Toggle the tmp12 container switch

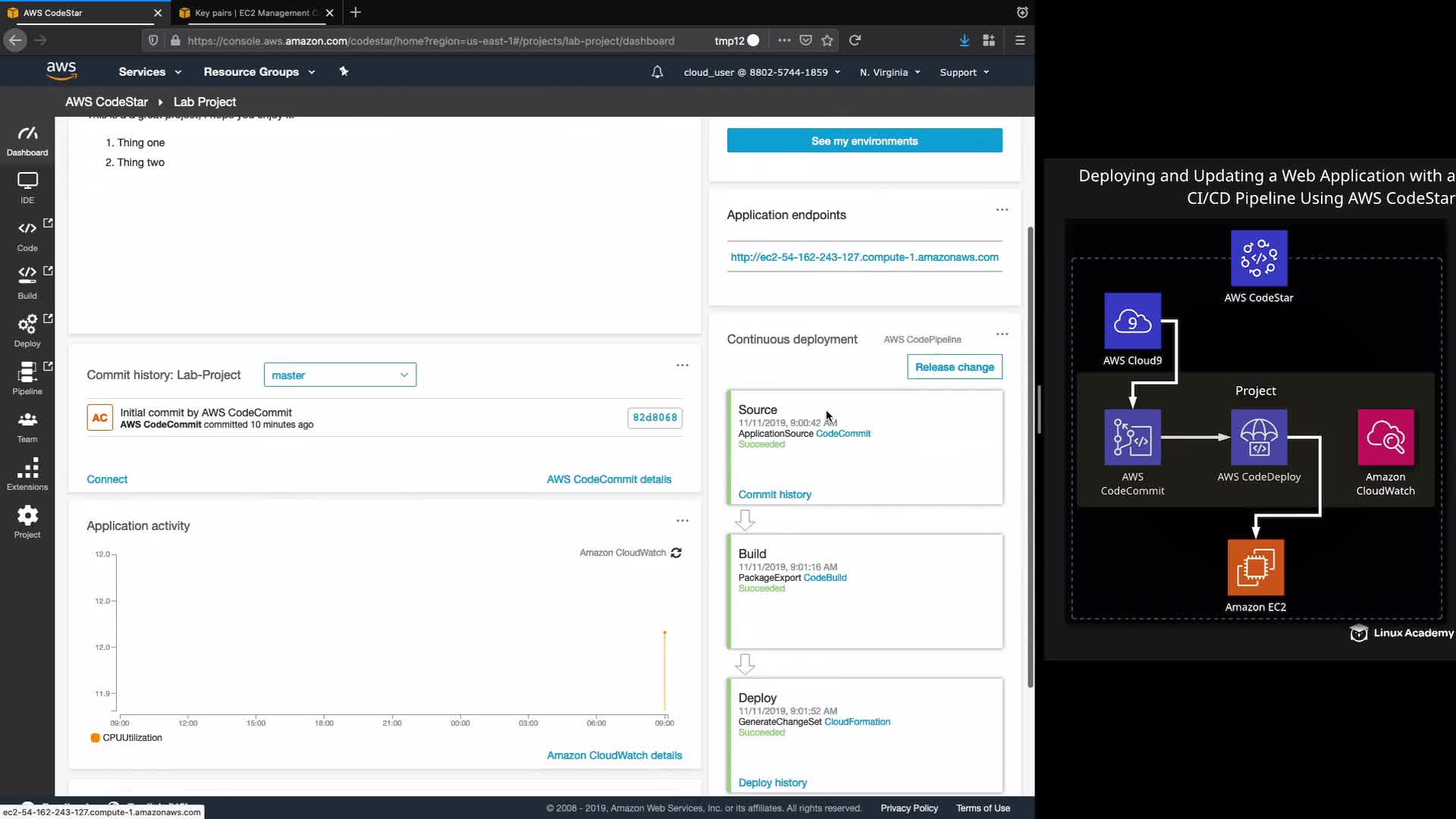click(752, 41)
